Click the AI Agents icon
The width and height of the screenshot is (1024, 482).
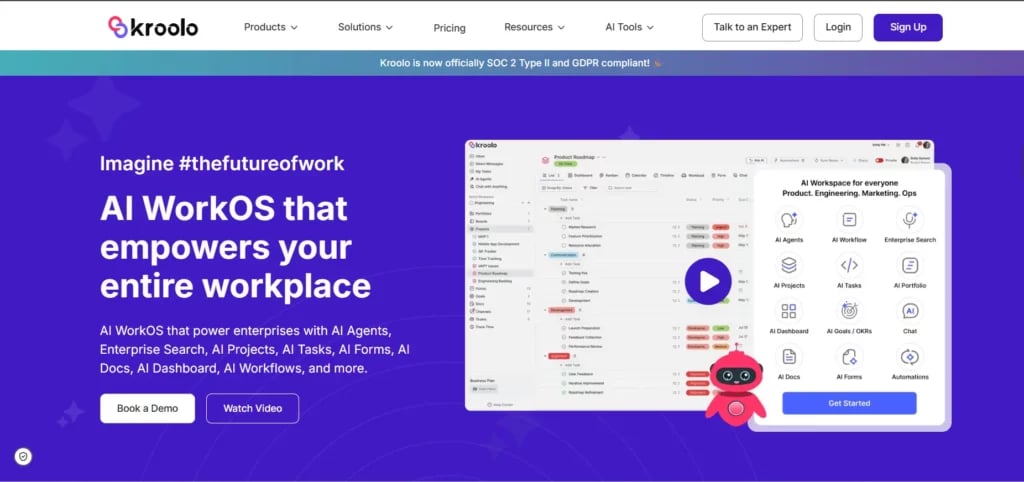point(789,220)
